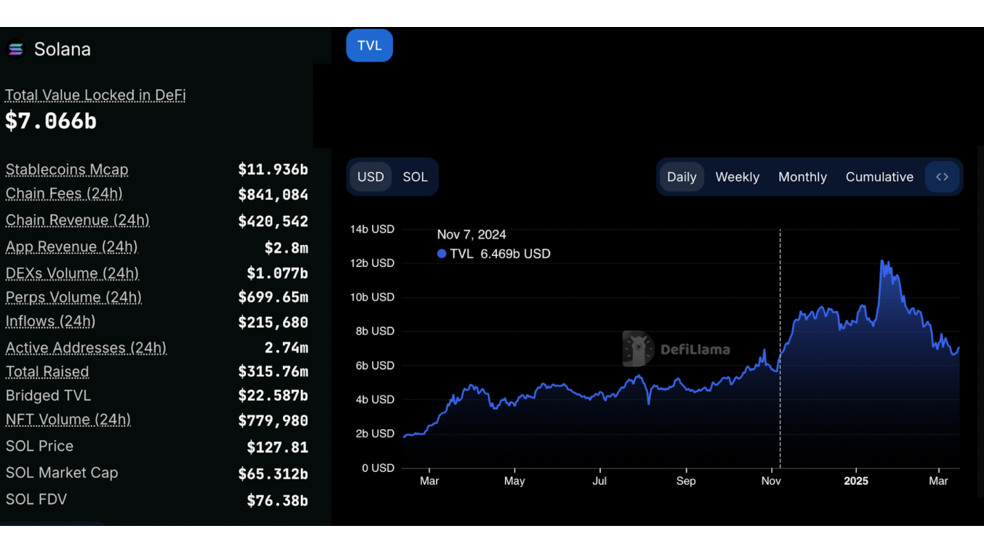Select the Weekly interval tab
Image resolution: width=984 pixels, height=554 pixels.
[x=737, y=177]
